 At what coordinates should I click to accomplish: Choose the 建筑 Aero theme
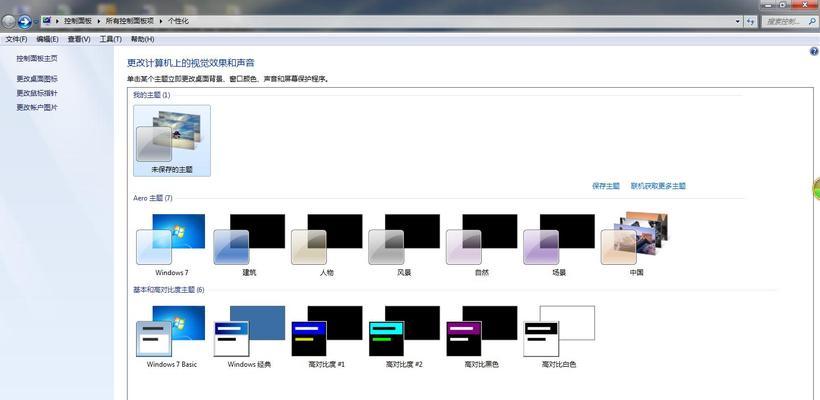249,245
